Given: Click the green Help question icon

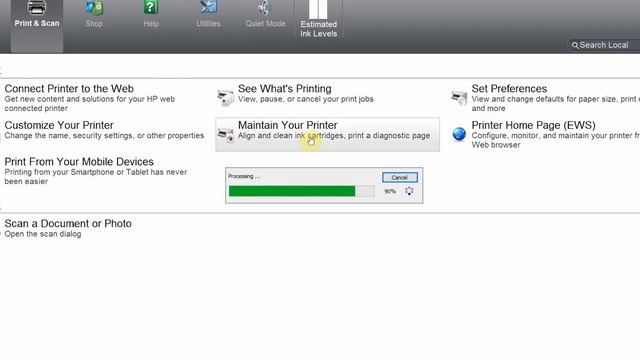Looking at the screenshot, I should [151, 7].
